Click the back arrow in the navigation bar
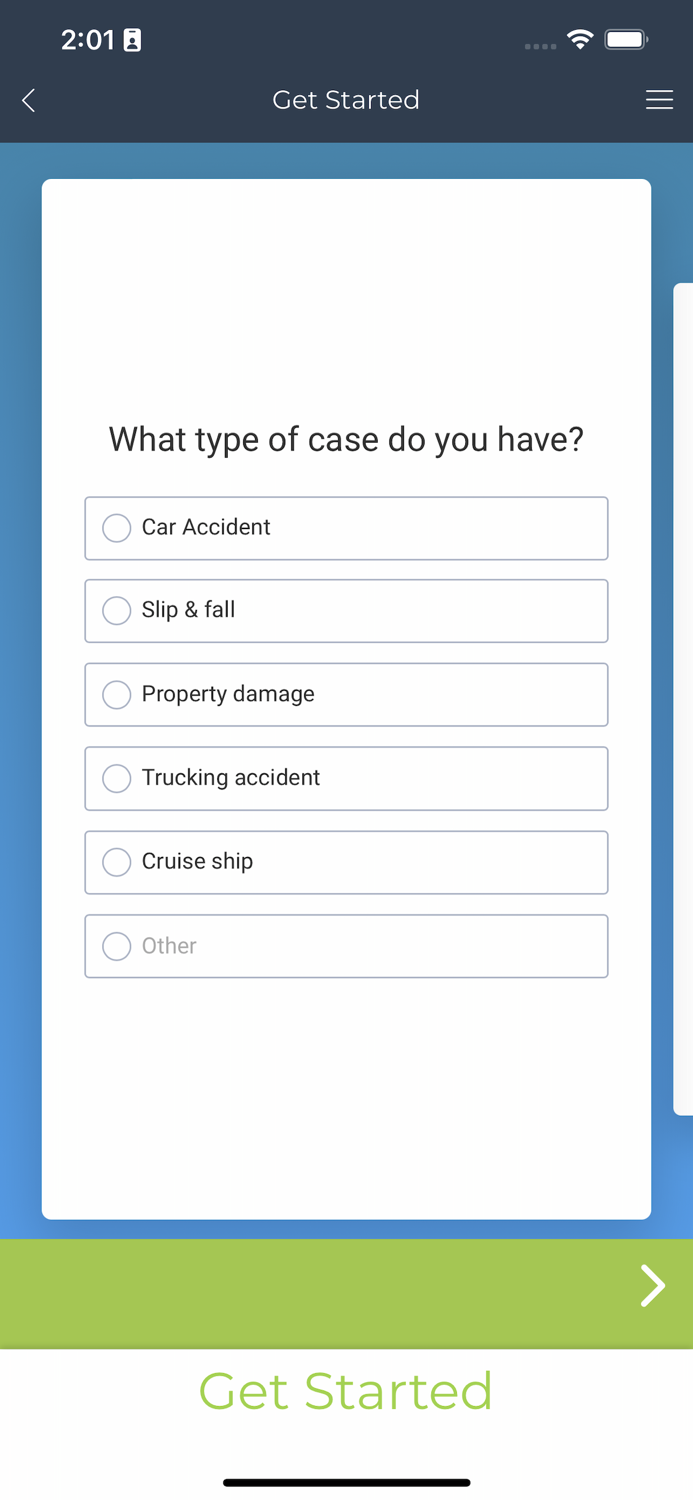This screenshot has width=693, height=1500. click(28, 100)
